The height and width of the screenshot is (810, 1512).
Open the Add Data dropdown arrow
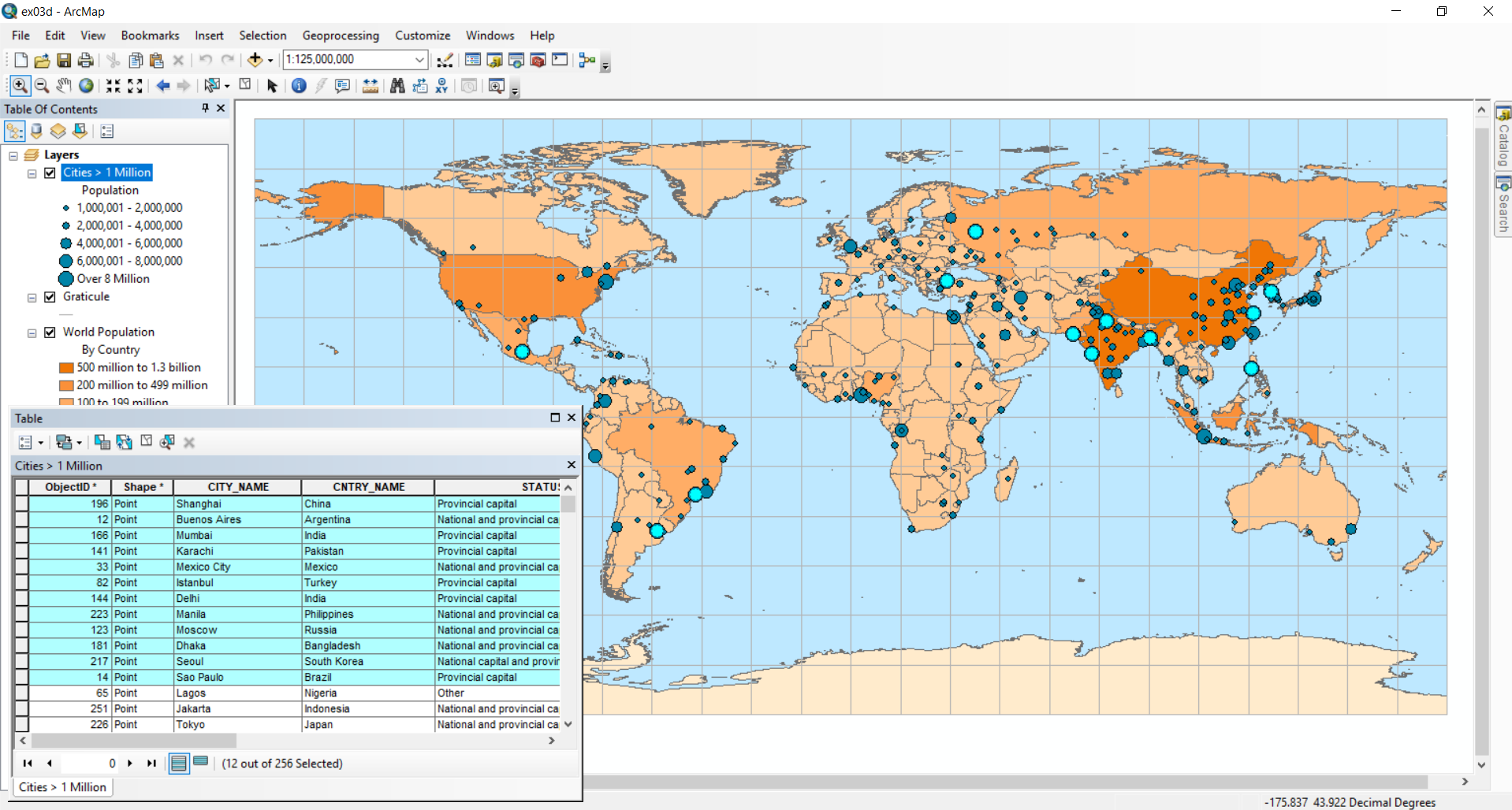coord(270,61)
